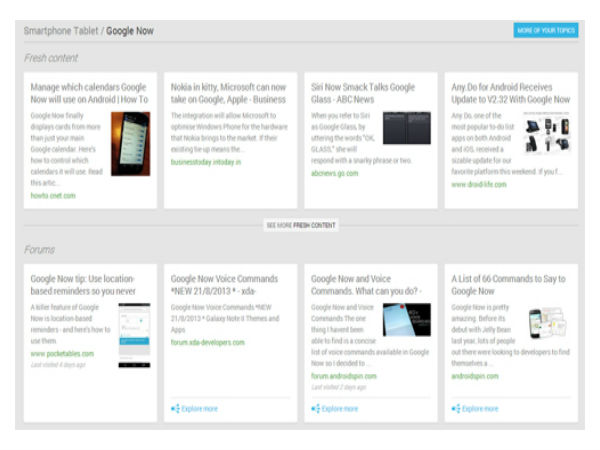Open 'A List of 66 Commands' post
This screenshot has width=600, height=450.
508,285
